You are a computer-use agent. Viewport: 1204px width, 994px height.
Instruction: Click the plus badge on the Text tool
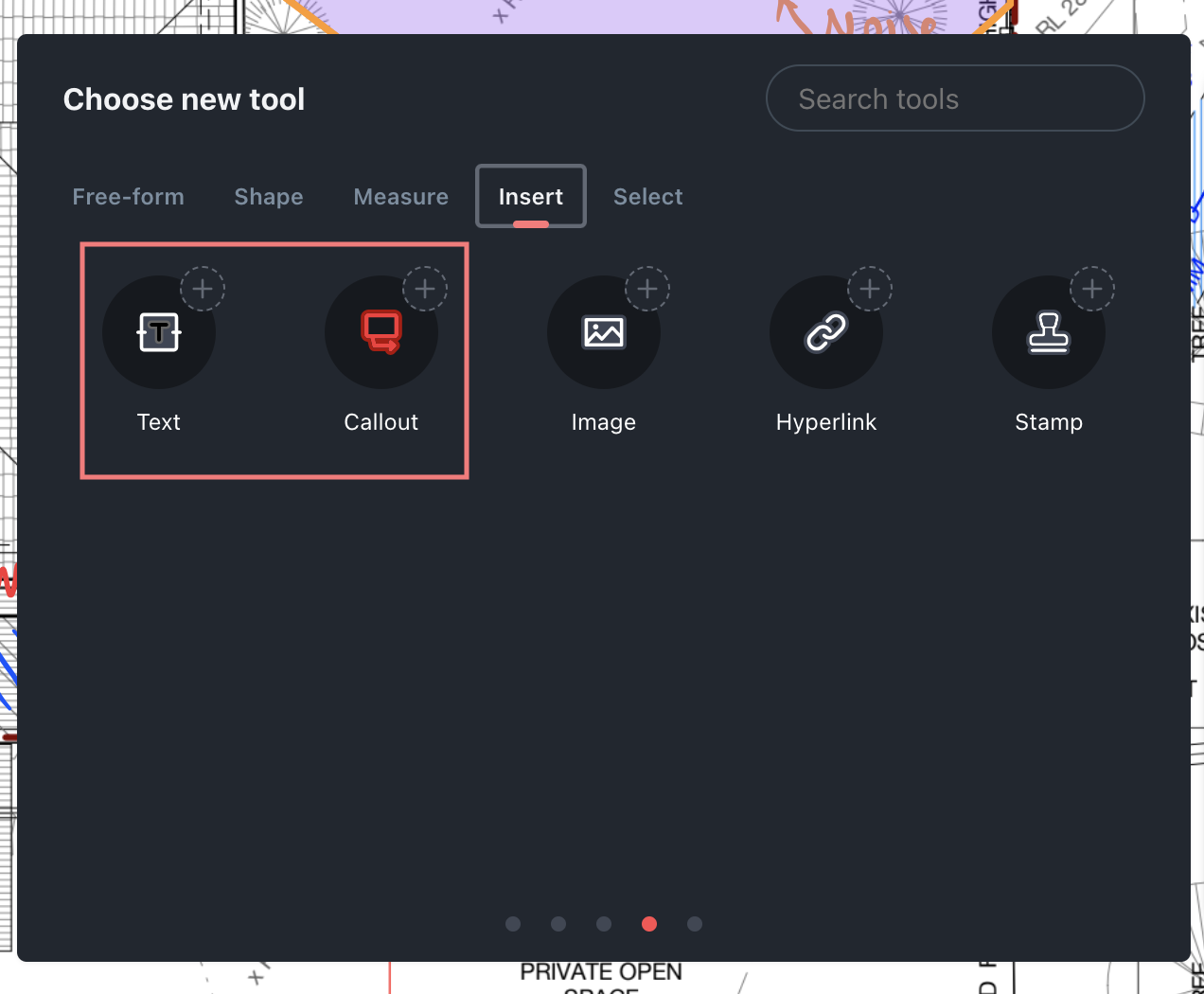pos(203,289)
